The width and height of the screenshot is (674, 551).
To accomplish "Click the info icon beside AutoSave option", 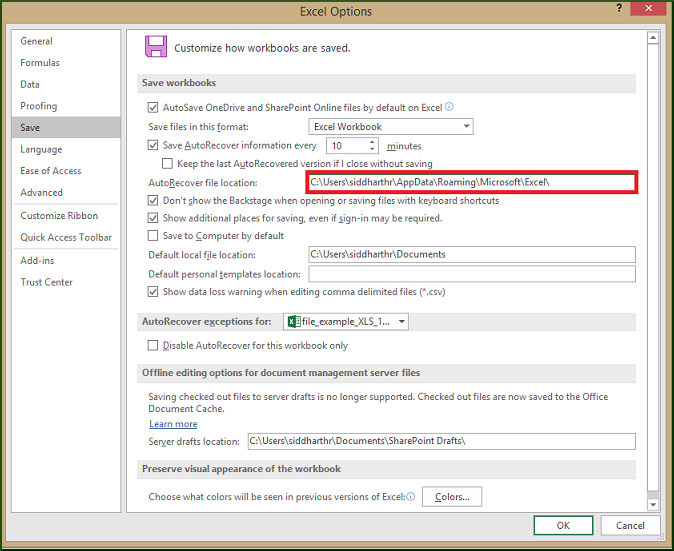I will click(449, 107).
